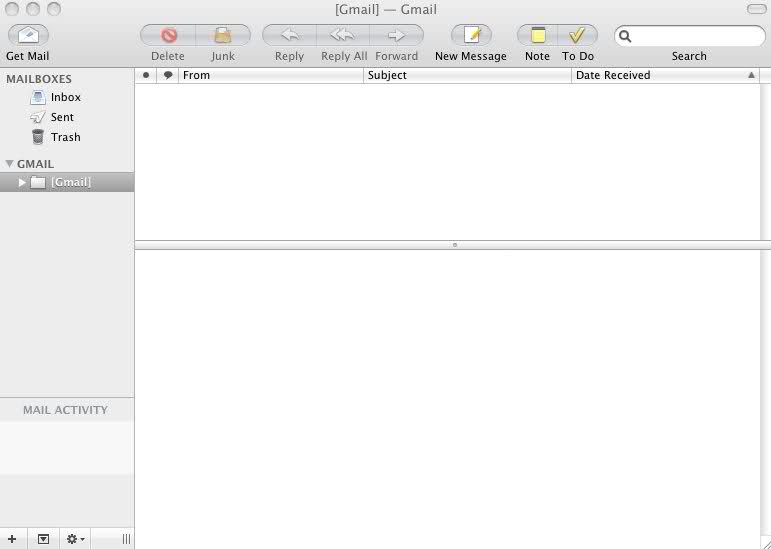The image size is (771, 549).
Task: Click the Reply arrow icon
Action: 290,35
